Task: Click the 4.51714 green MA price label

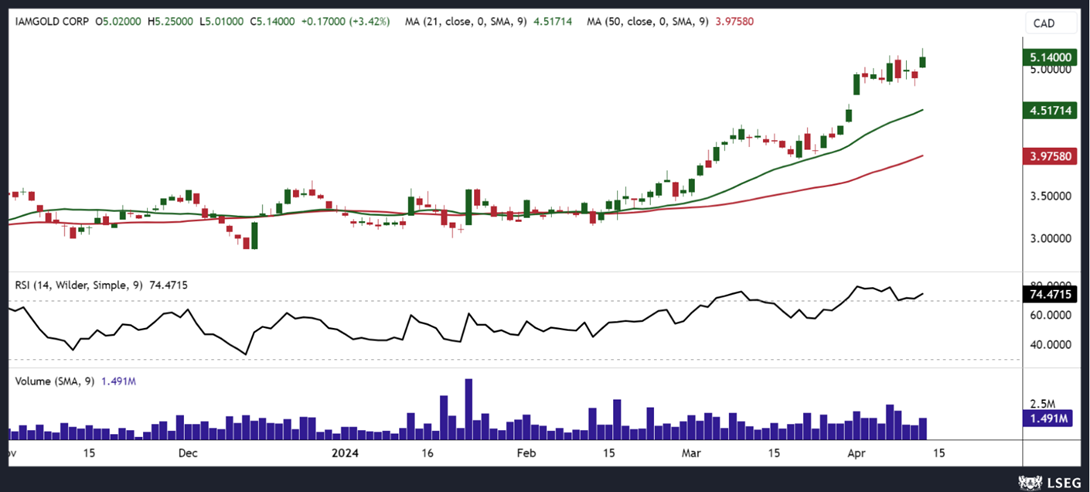Action: (1049, 110)
